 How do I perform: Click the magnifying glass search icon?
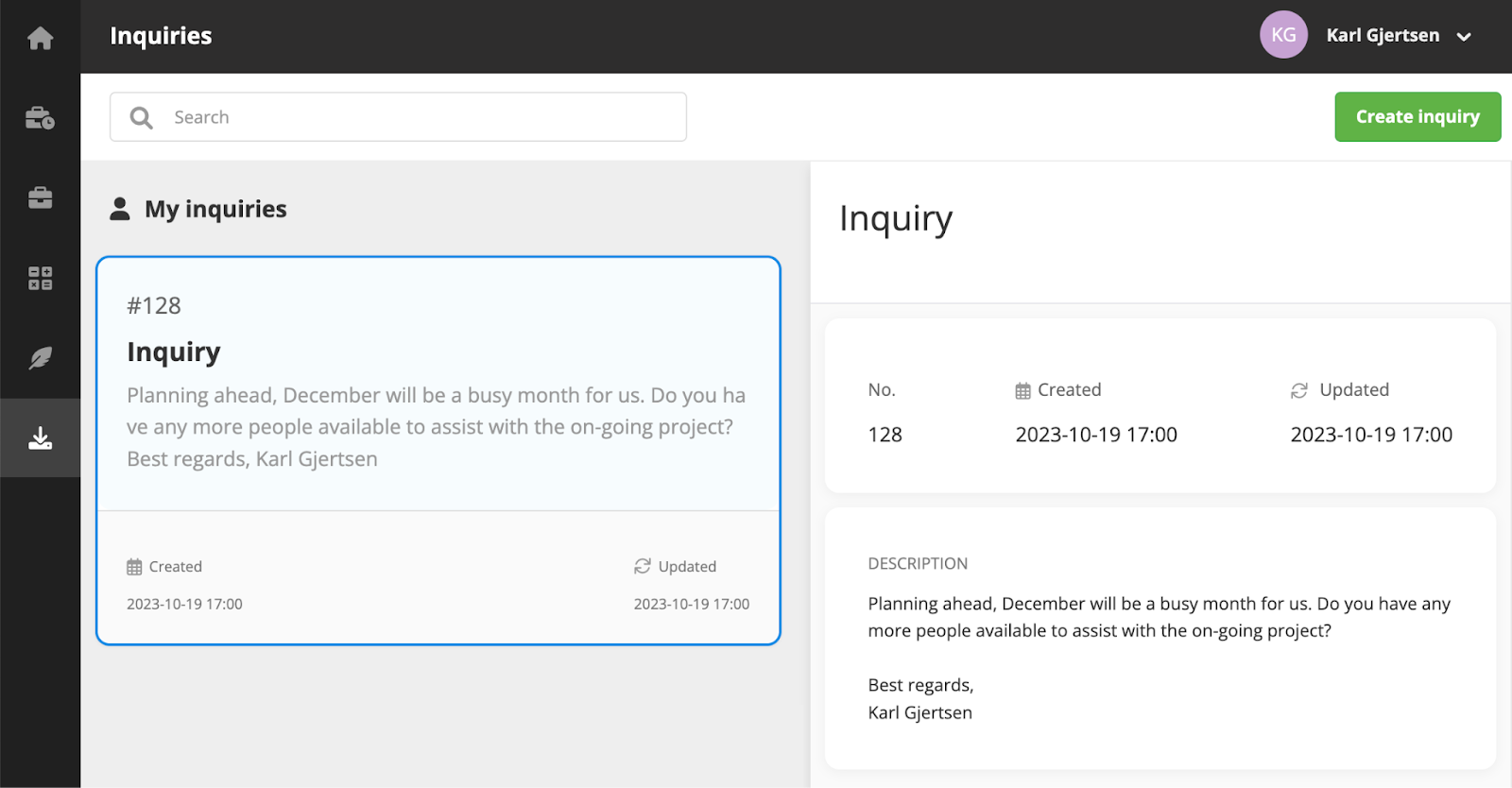tap(142, 117)
